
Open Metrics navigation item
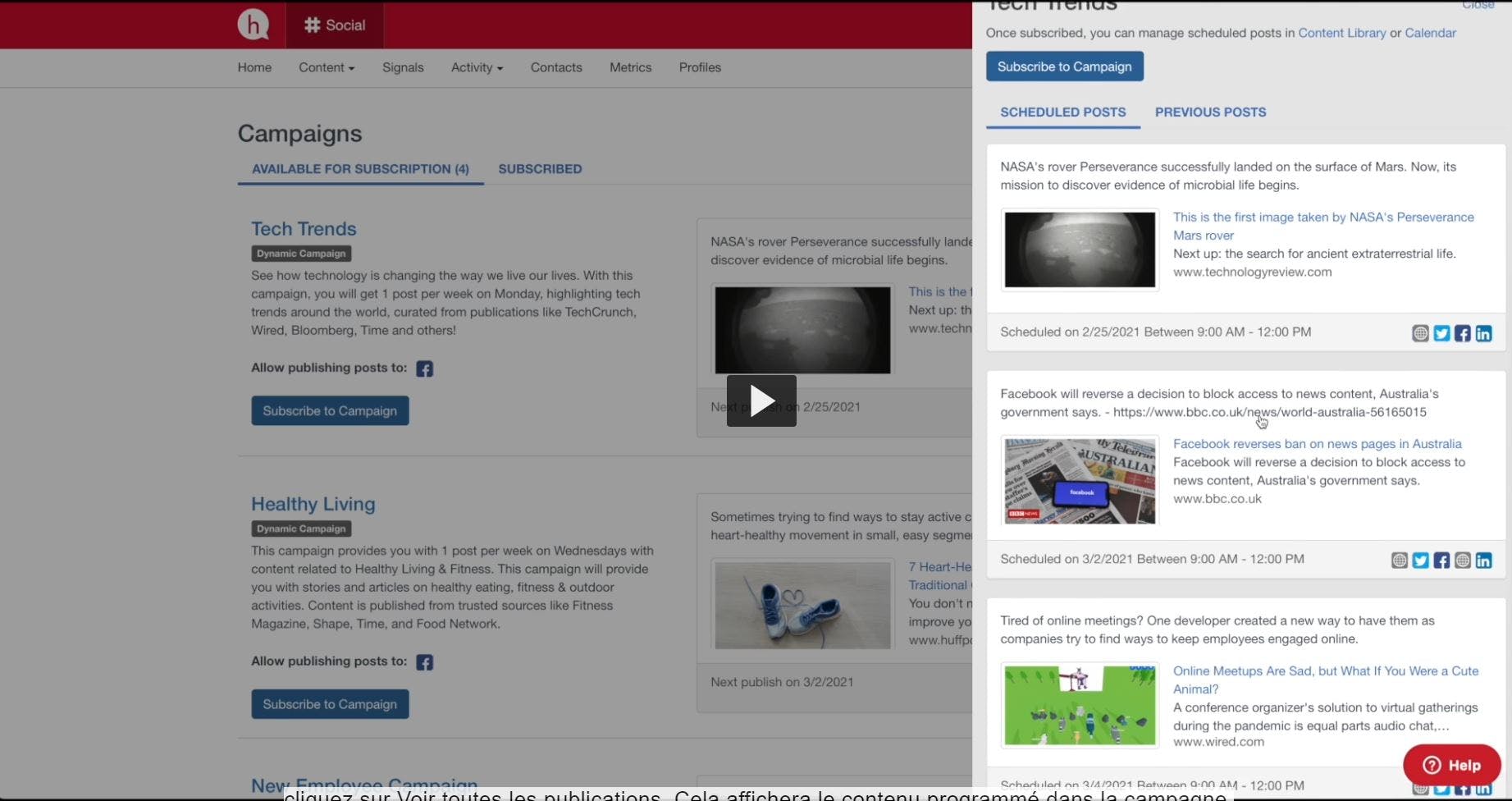(x=630, y=67)
